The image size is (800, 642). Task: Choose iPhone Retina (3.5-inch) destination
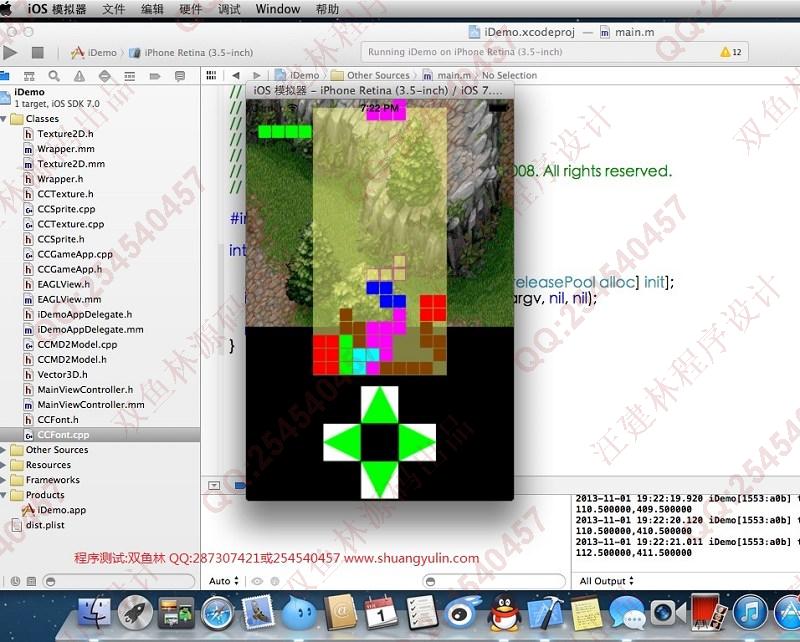[x=191, y=53]
